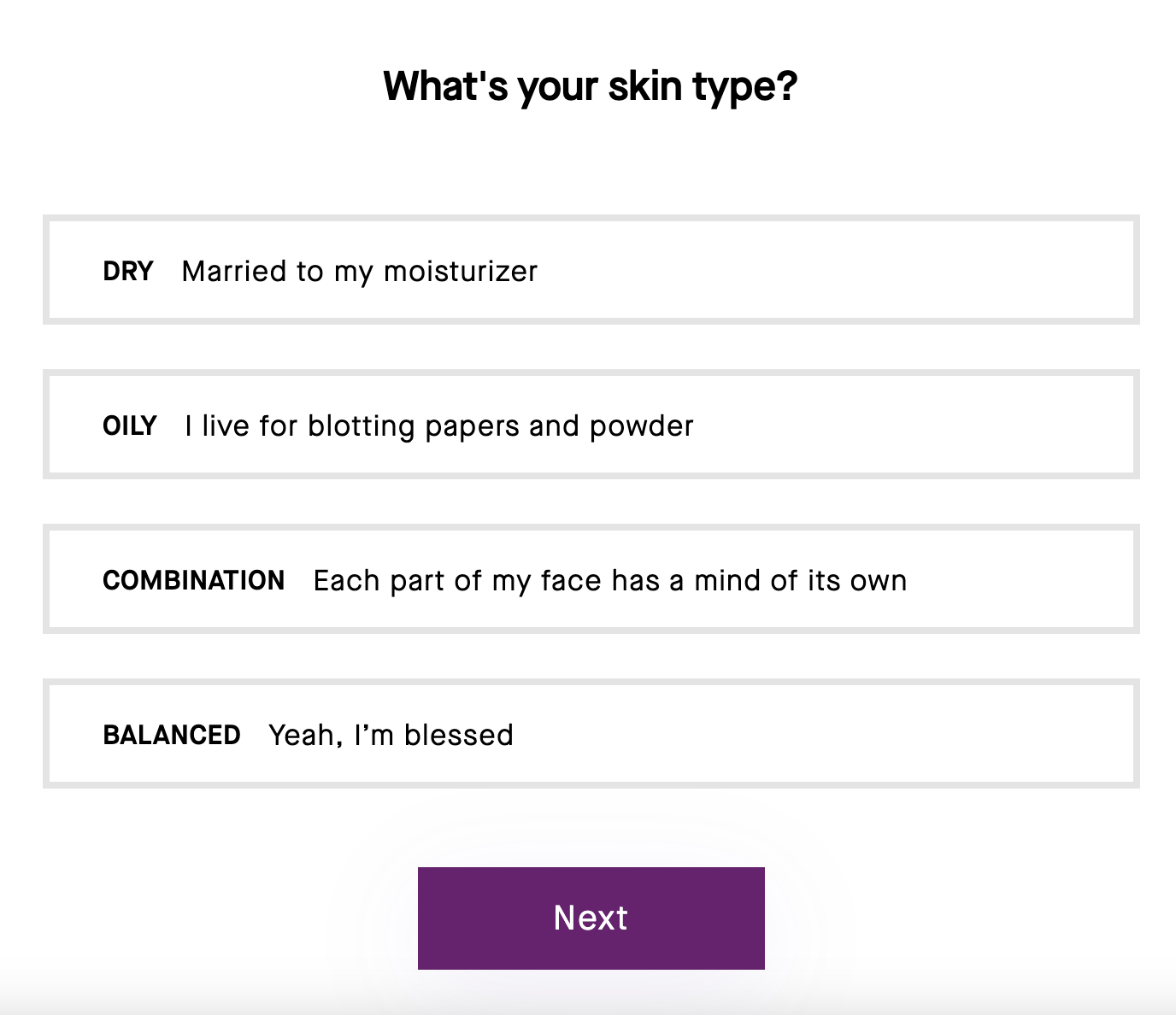Screen dimensions: 1176x1015
Task: Click 'Each part of my face' description
Action: pyautogui.click(x=609, y=581)
